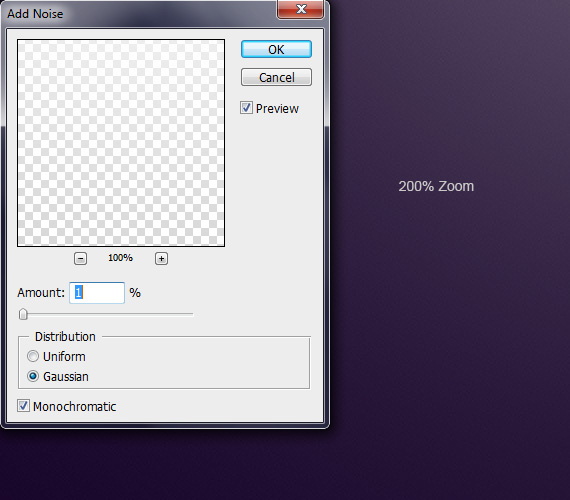
Task: Confirm noise settings with OK button
Action: 276,49
